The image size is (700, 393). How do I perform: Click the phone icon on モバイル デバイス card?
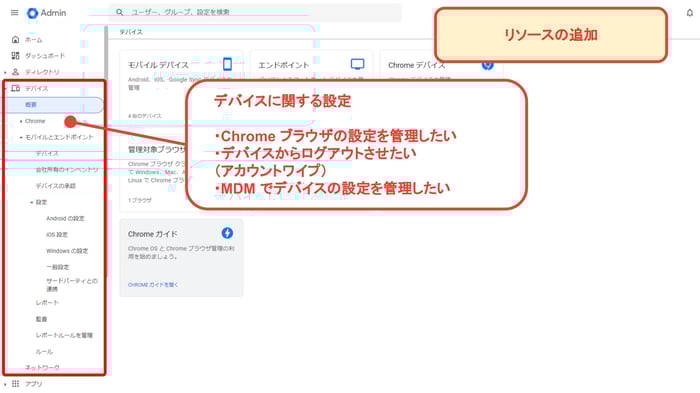[227, 64]
